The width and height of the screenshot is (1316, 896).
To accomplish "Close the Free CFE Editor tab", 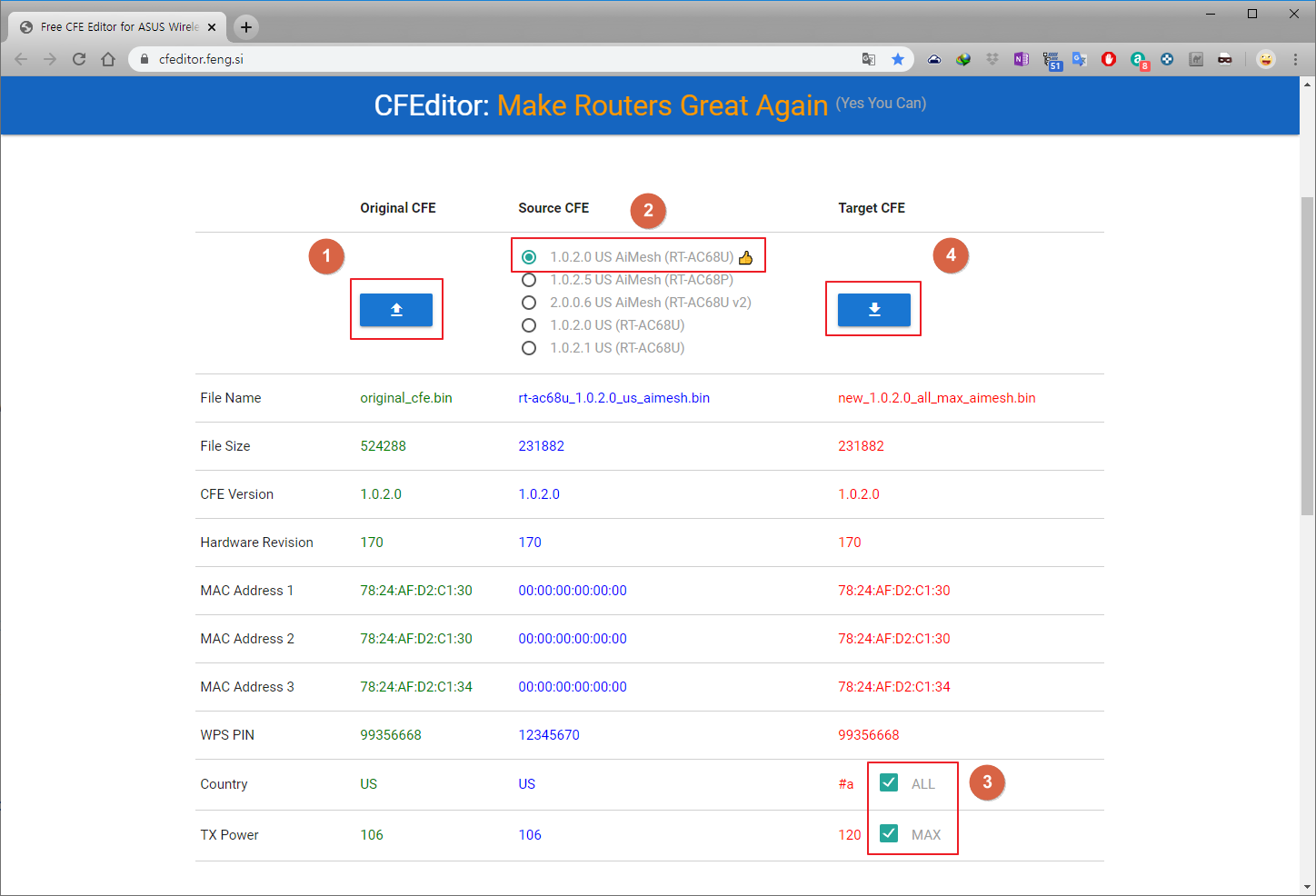I will coord(212,27).
